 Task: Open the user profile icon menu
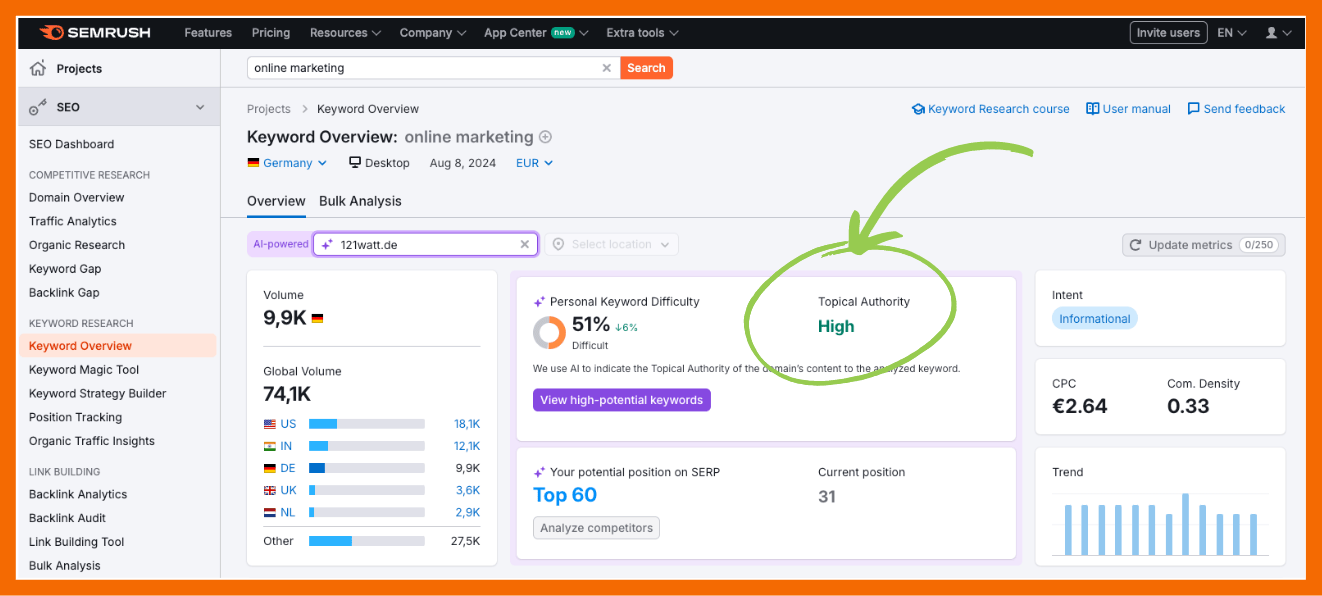point(1278,33)
